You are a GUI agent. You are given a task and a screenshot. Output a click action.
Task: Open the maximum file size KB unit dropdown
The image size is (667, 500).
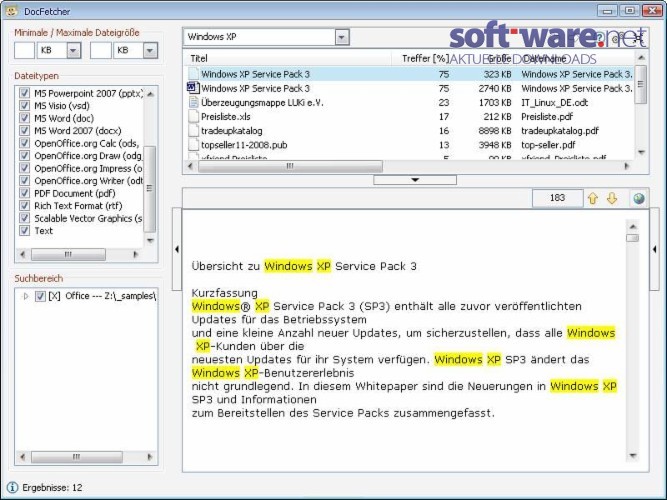pyautogui.click(x=150, y=50)
